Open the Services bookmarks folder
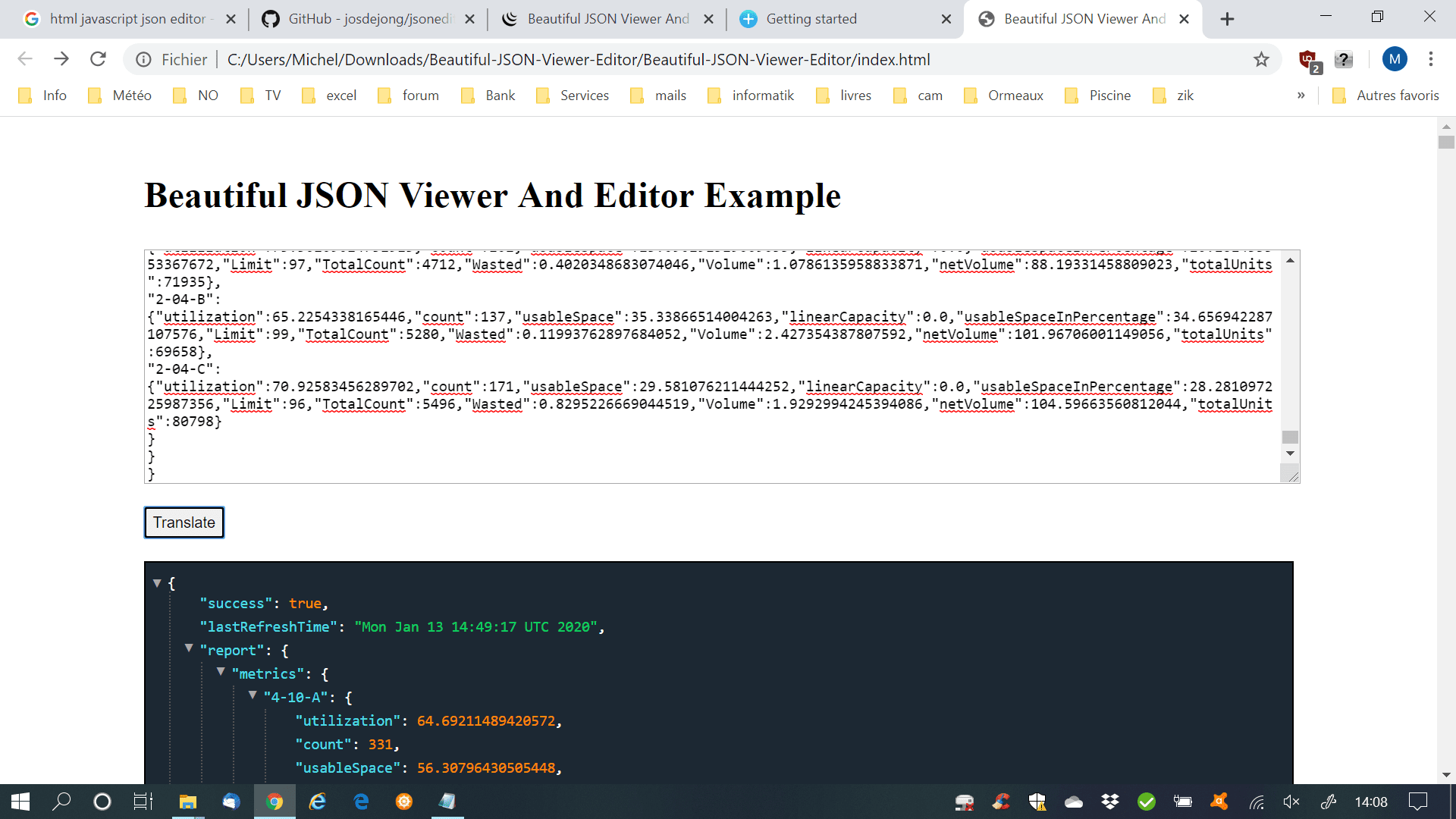The width and height of the screenshot is (1456, 819). (573, 96)
